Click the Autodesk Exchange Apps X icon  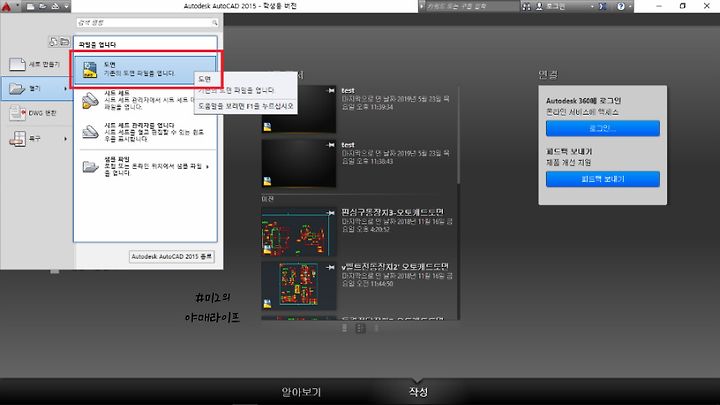(x=602, y=6)
